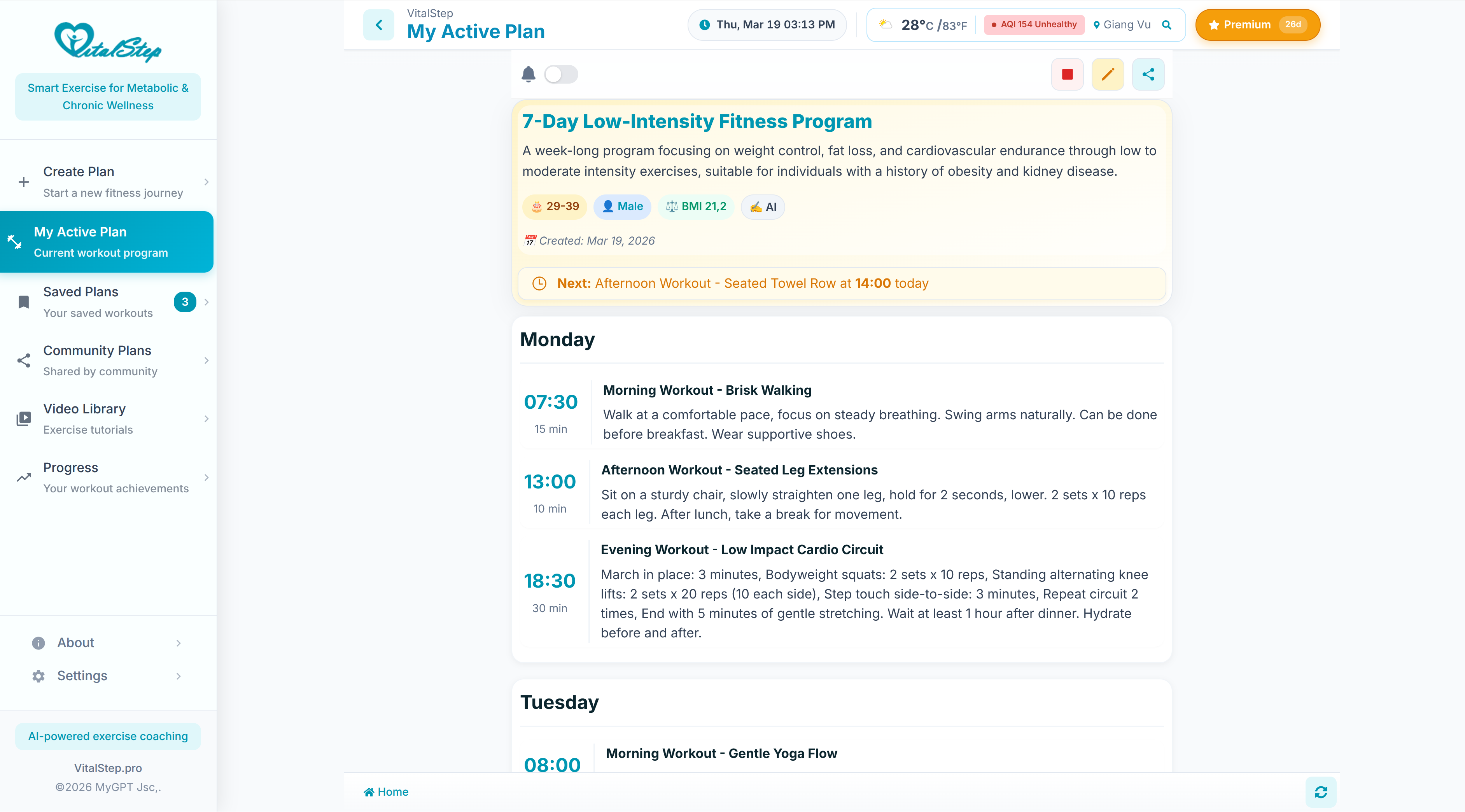Expand the Create Plan chevron
1465x812 pixels.
(207, 182)
